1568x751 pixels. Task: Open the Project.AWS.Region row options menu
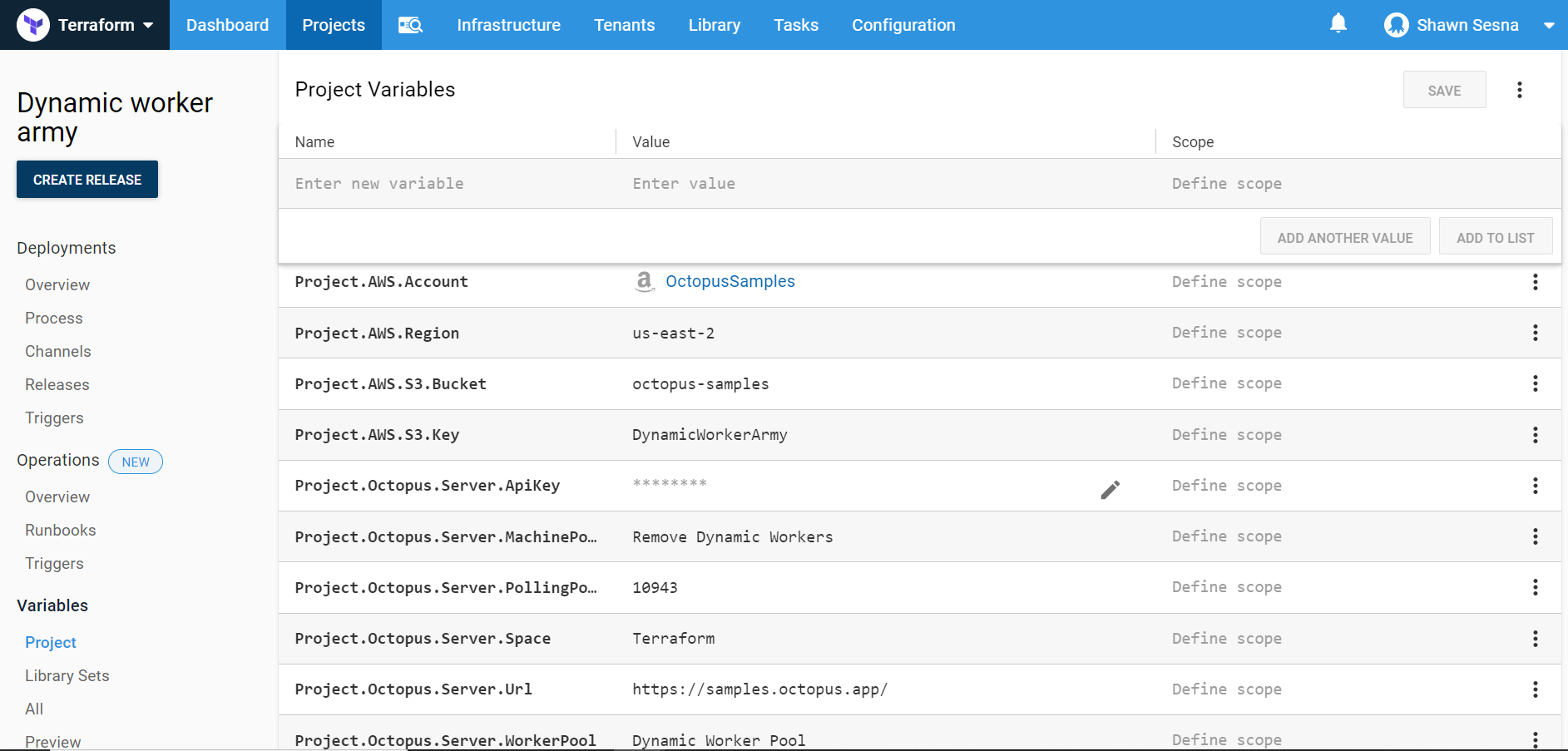tap(1535, 333)
